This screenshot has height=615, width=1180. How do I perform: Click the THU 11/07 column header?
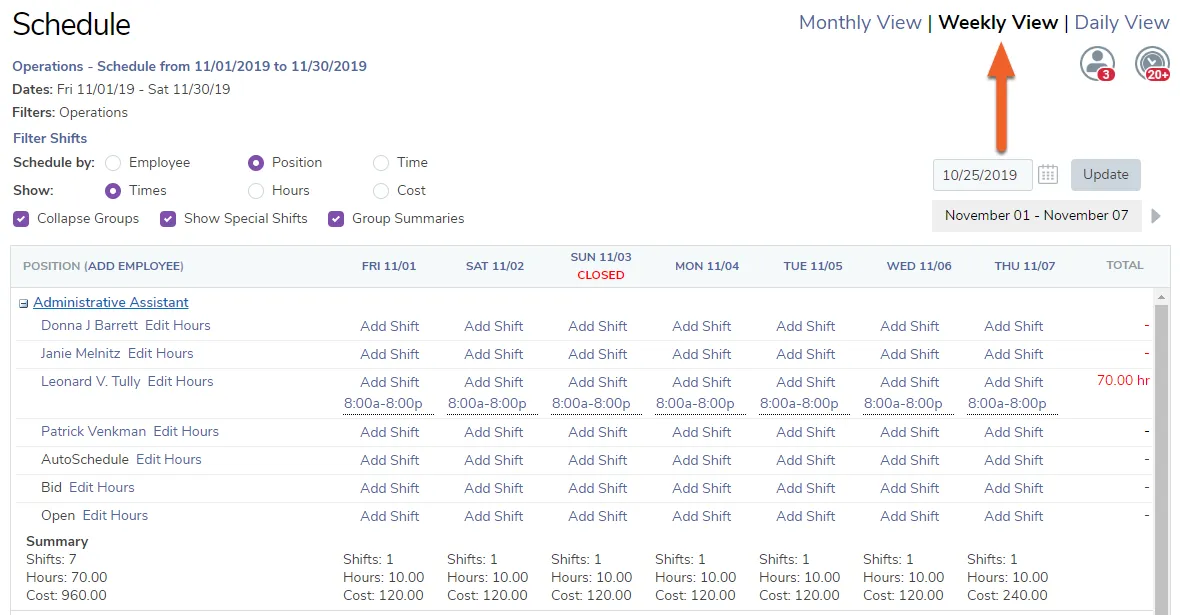[1024, 266]
